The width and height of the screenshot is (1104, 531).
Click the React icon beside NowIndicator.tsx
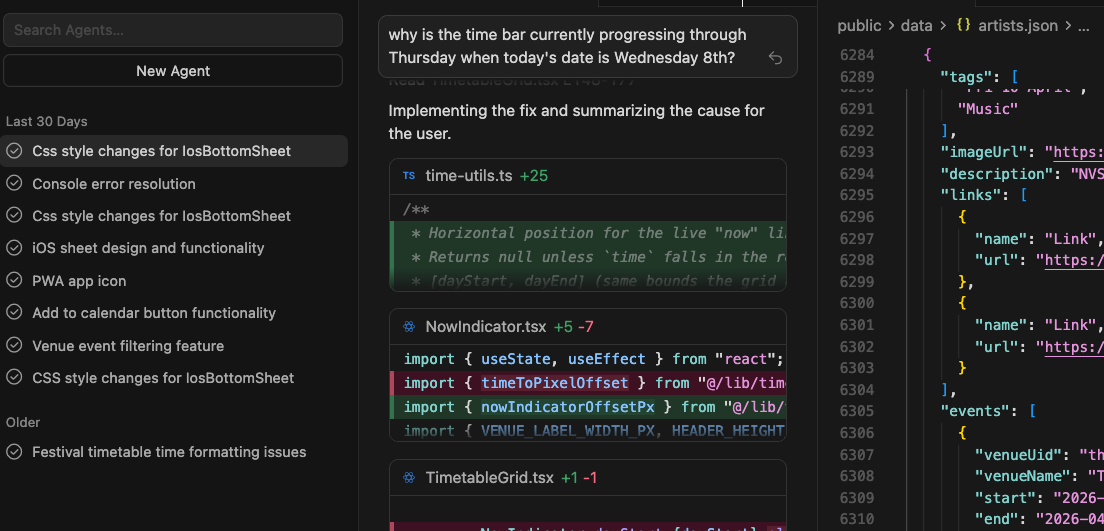point(409,327)
